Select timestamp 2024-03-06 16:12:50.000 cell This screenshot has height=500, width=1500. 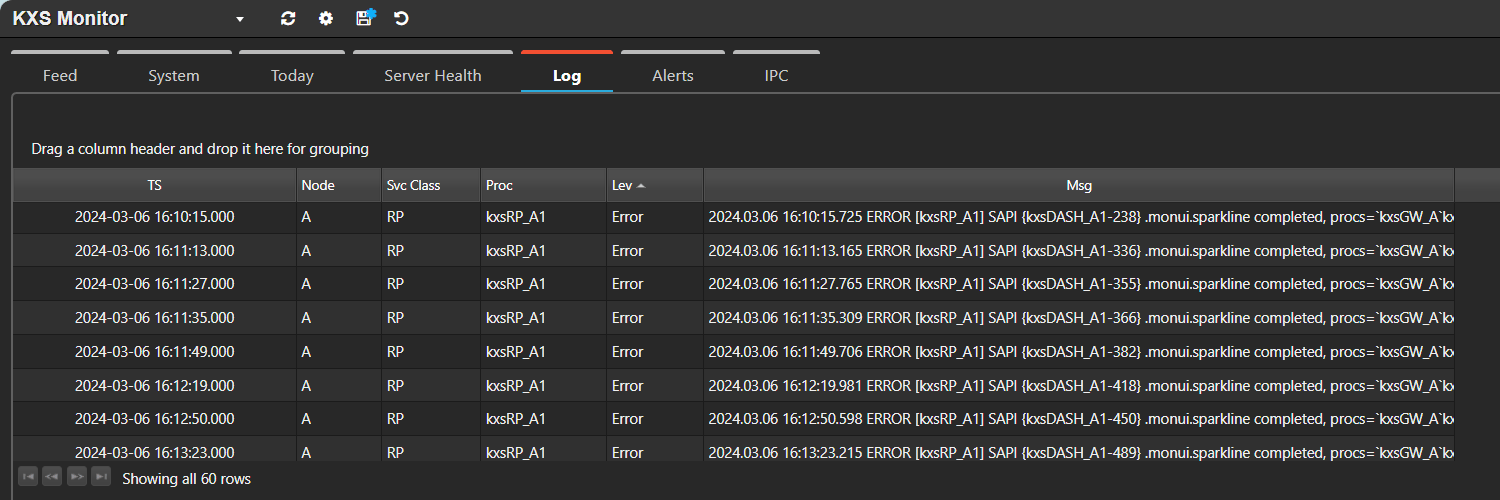pos(154,419)
